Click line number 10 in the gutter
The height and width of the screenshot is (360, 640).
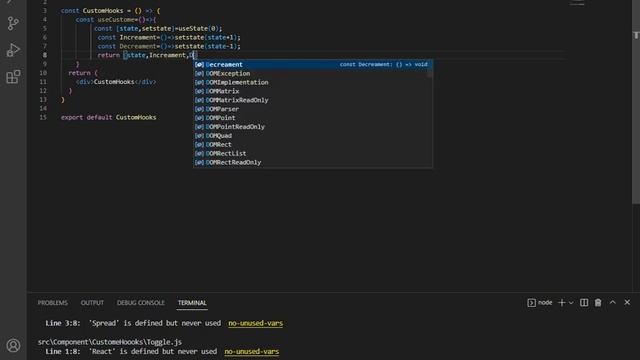point(43,73)
